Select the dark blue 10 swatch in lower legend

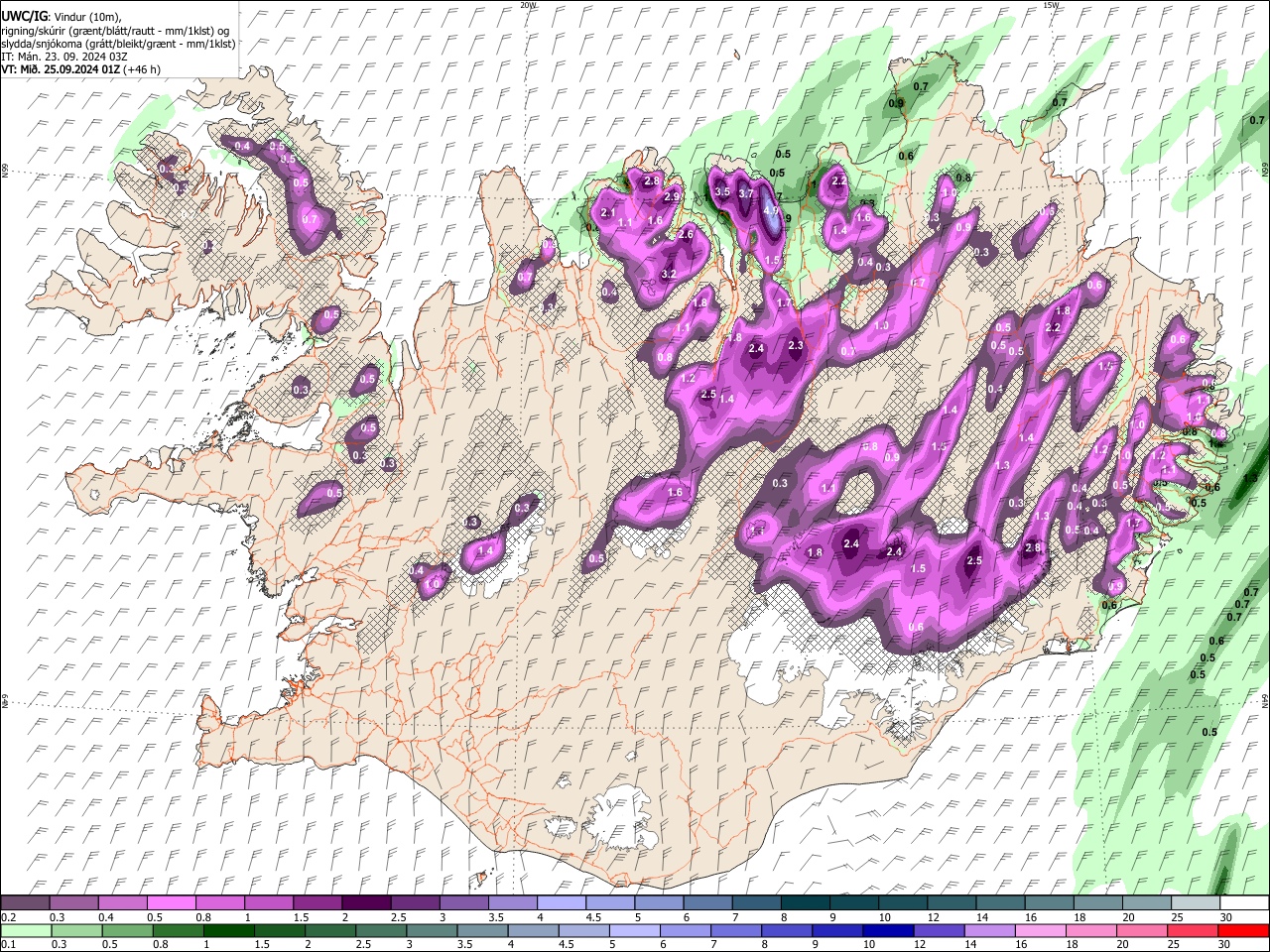point(887,930)
